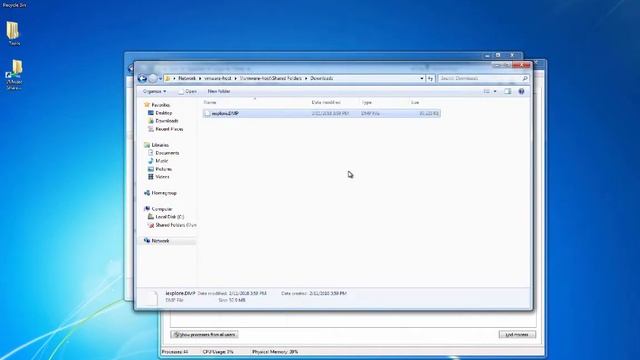Image resolution: width=640 pixels, height=360 pixels.
Task: Click the Network icon in navigation pane
Action: tap(147, 241)
